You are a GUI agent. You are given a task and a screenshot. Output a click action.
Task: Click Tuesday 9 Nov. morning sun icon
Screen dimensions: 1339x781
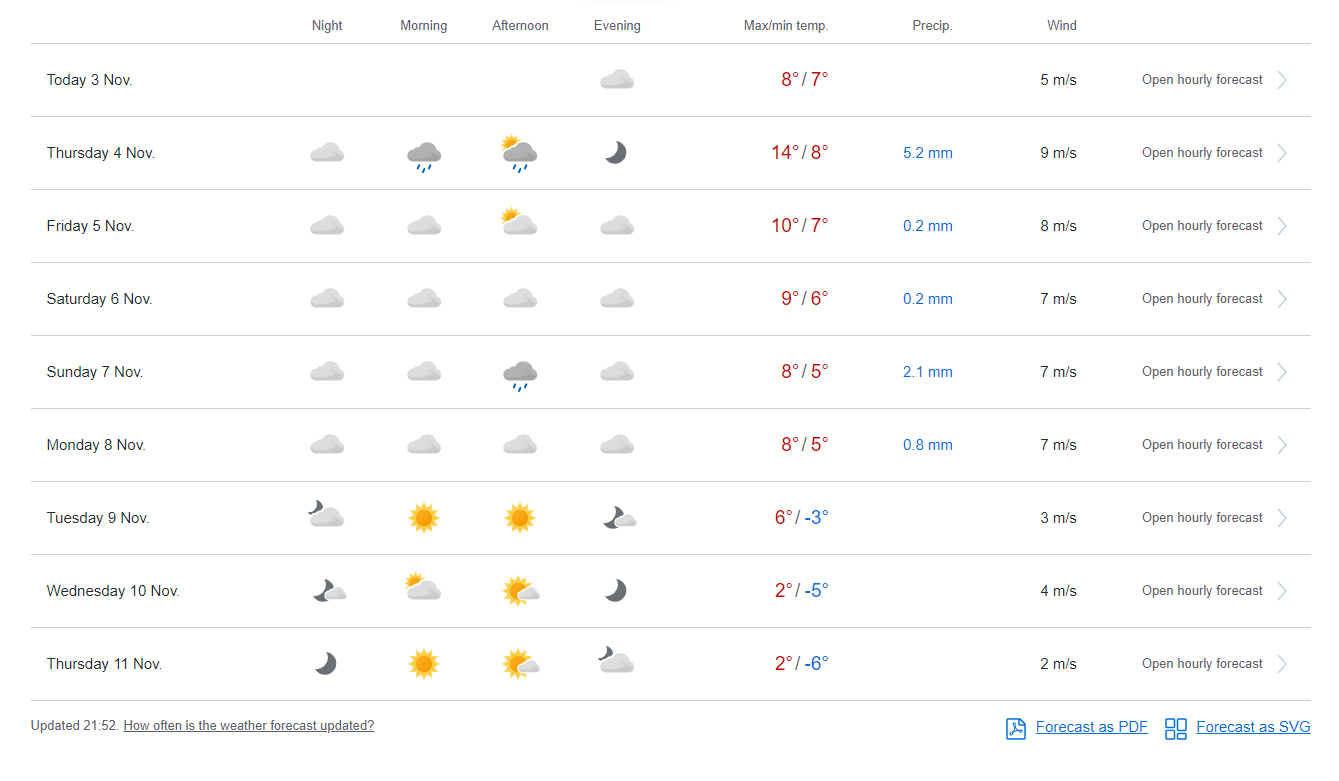pos(424,518)
